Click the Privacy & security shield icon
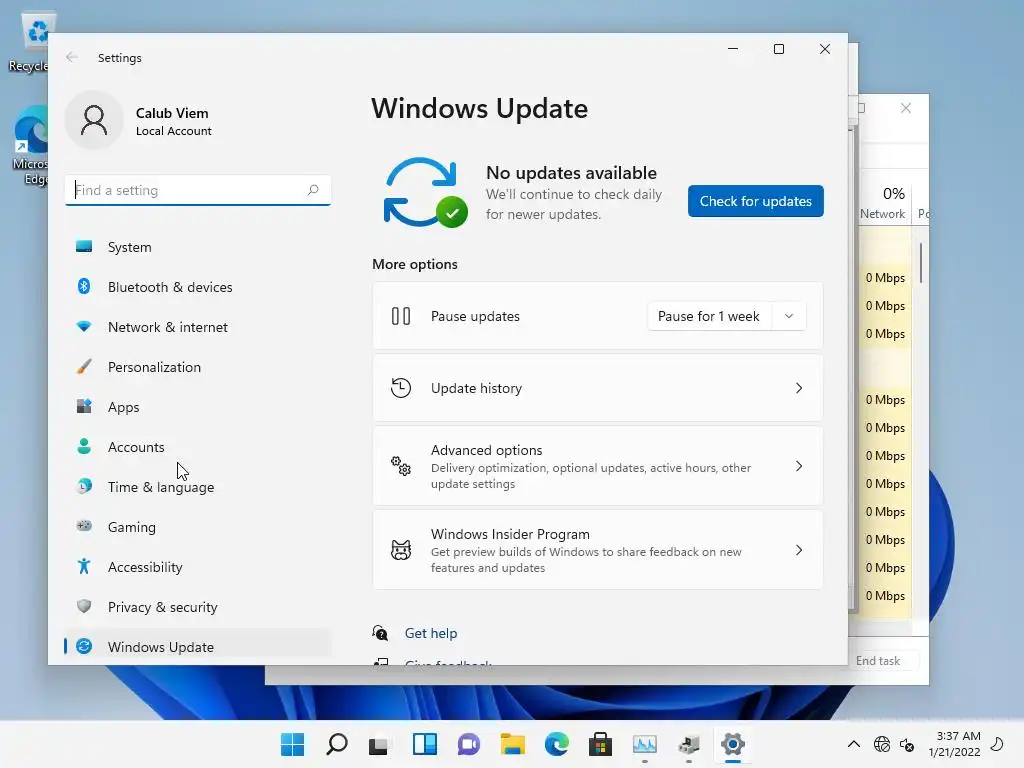1024x768 pixels. pyautogui.click(x=84, y=606)
